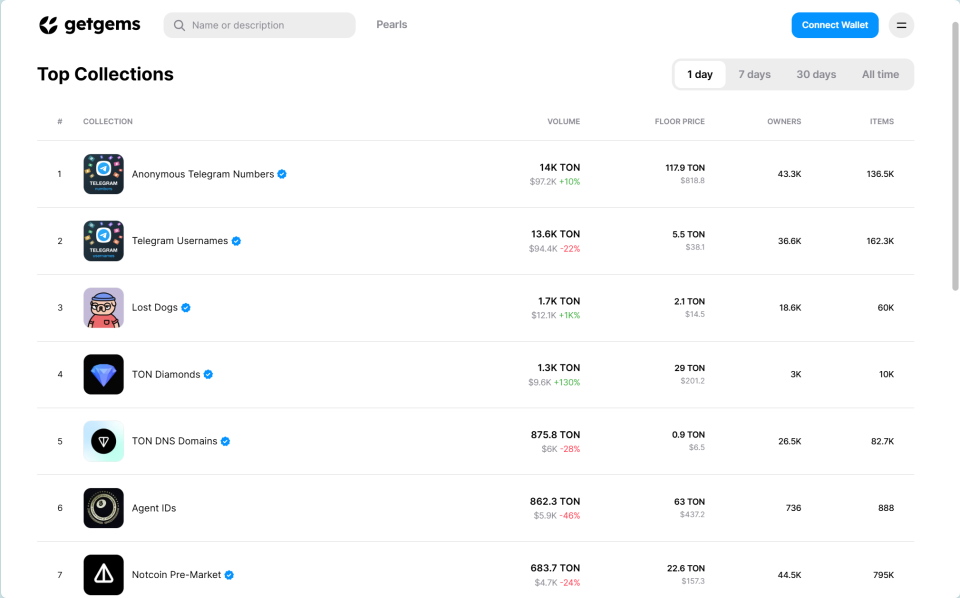Click the Notcoin Pre-Market triangle icon
Viewport: 960px width, 598px height.
coord(103,575)
